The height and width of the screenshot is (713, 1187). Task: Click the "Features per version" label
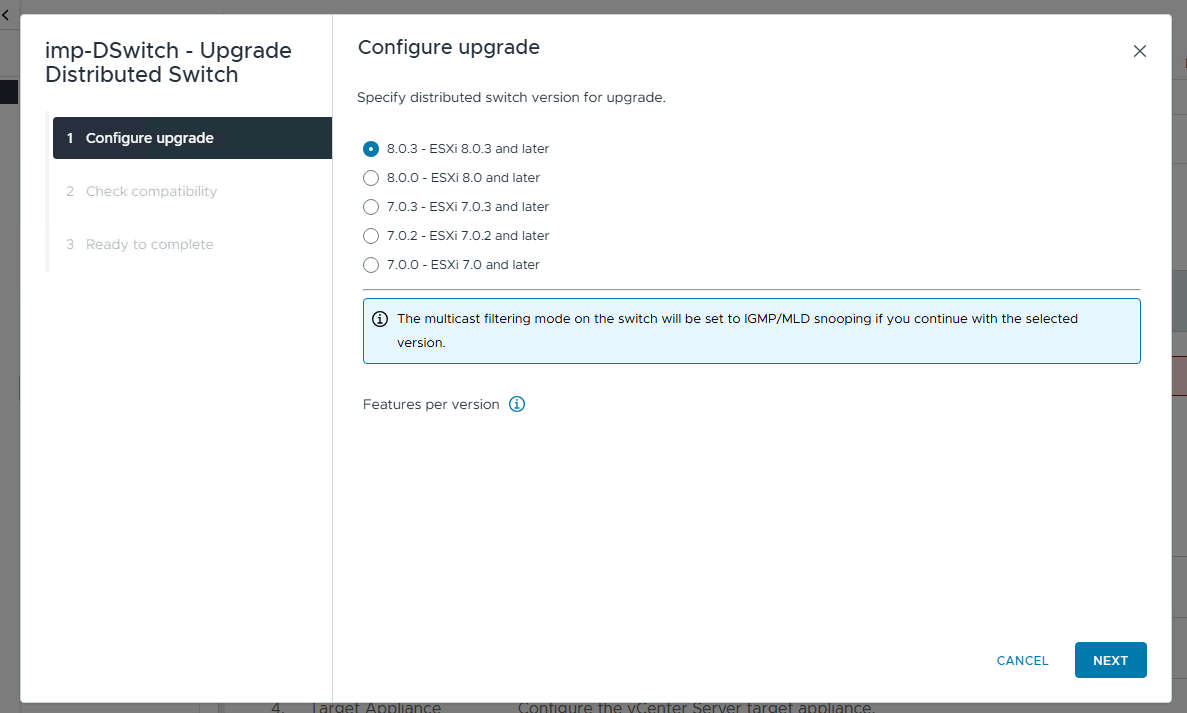tap(432, 404)
